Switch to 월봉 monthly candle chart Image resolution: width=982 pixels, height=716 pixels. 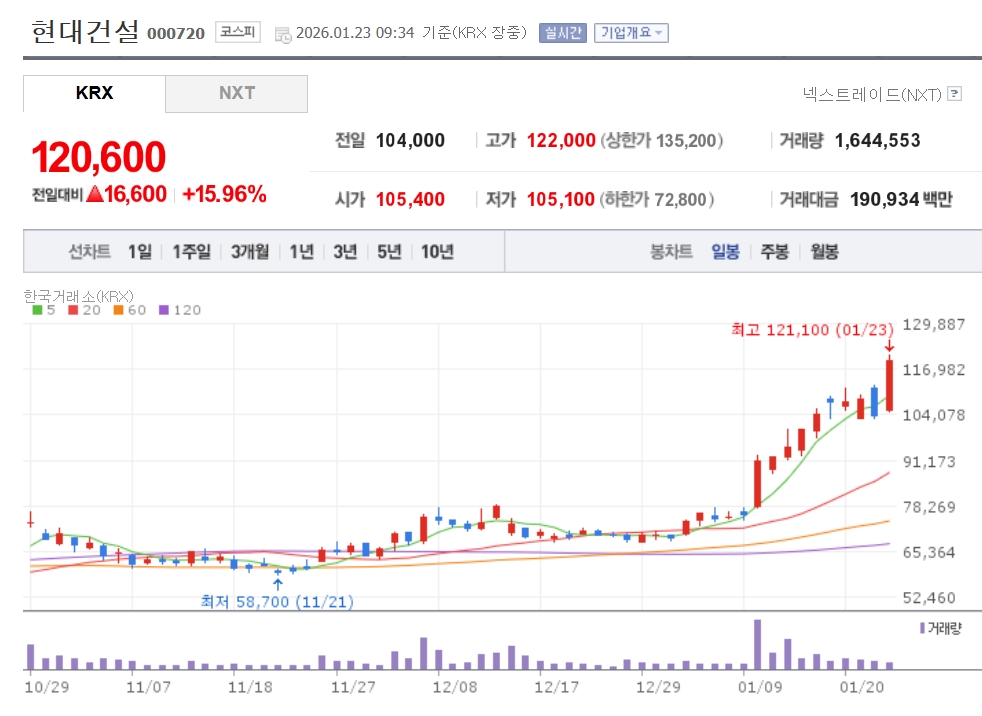coord(824,252)
